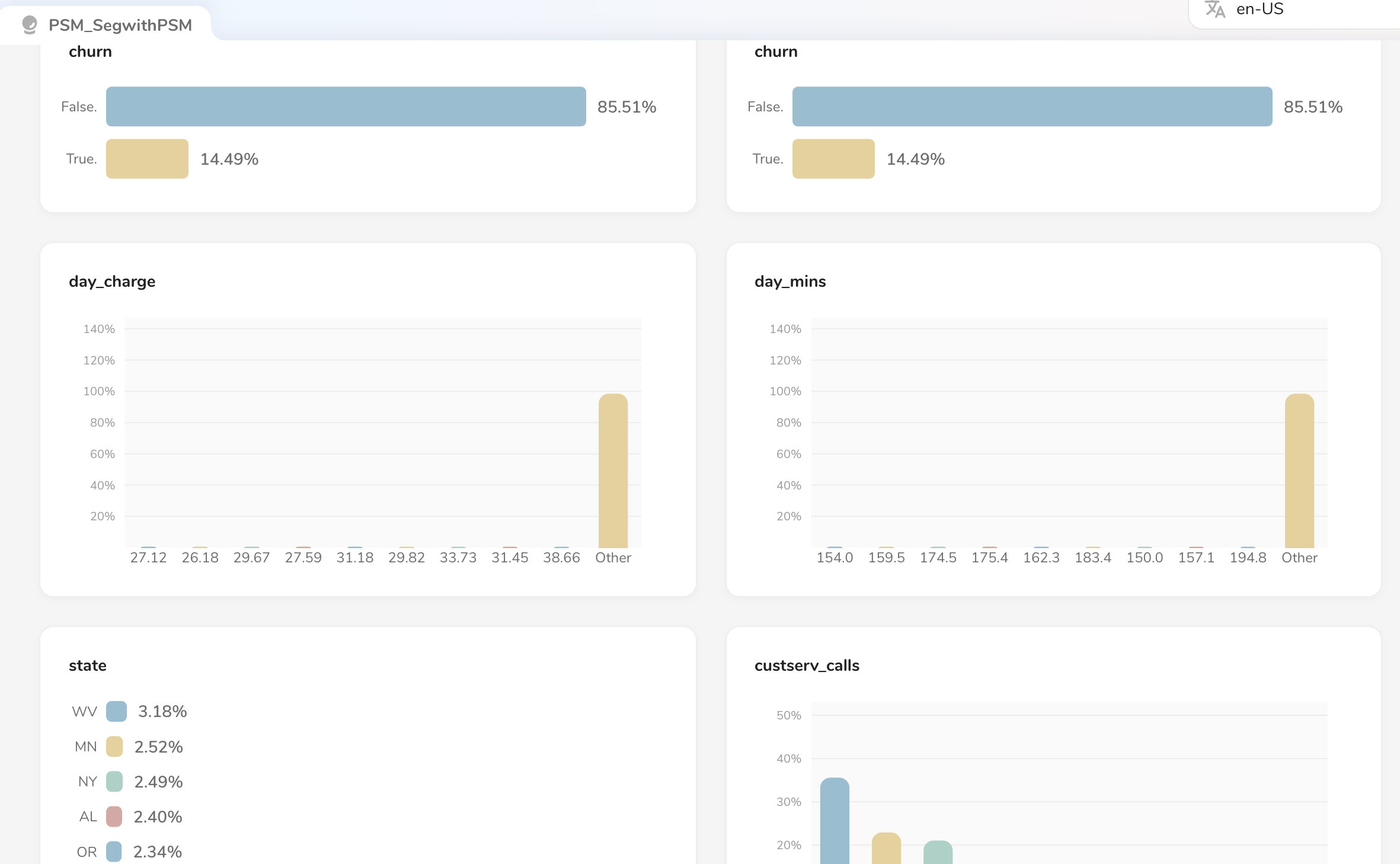Click the translate language icon
The width and height of the screenshot is (1400, 864).
coord(1214,9)
